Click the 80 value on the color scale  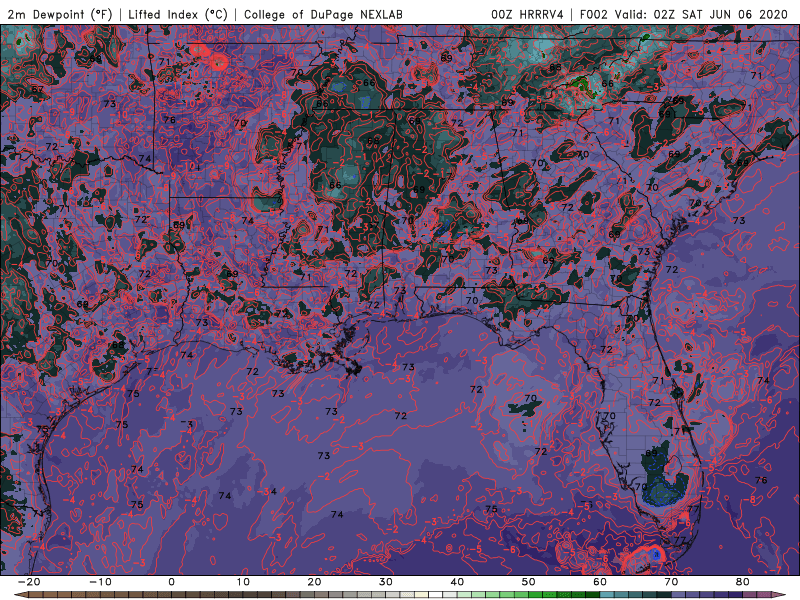coord(743,582)
